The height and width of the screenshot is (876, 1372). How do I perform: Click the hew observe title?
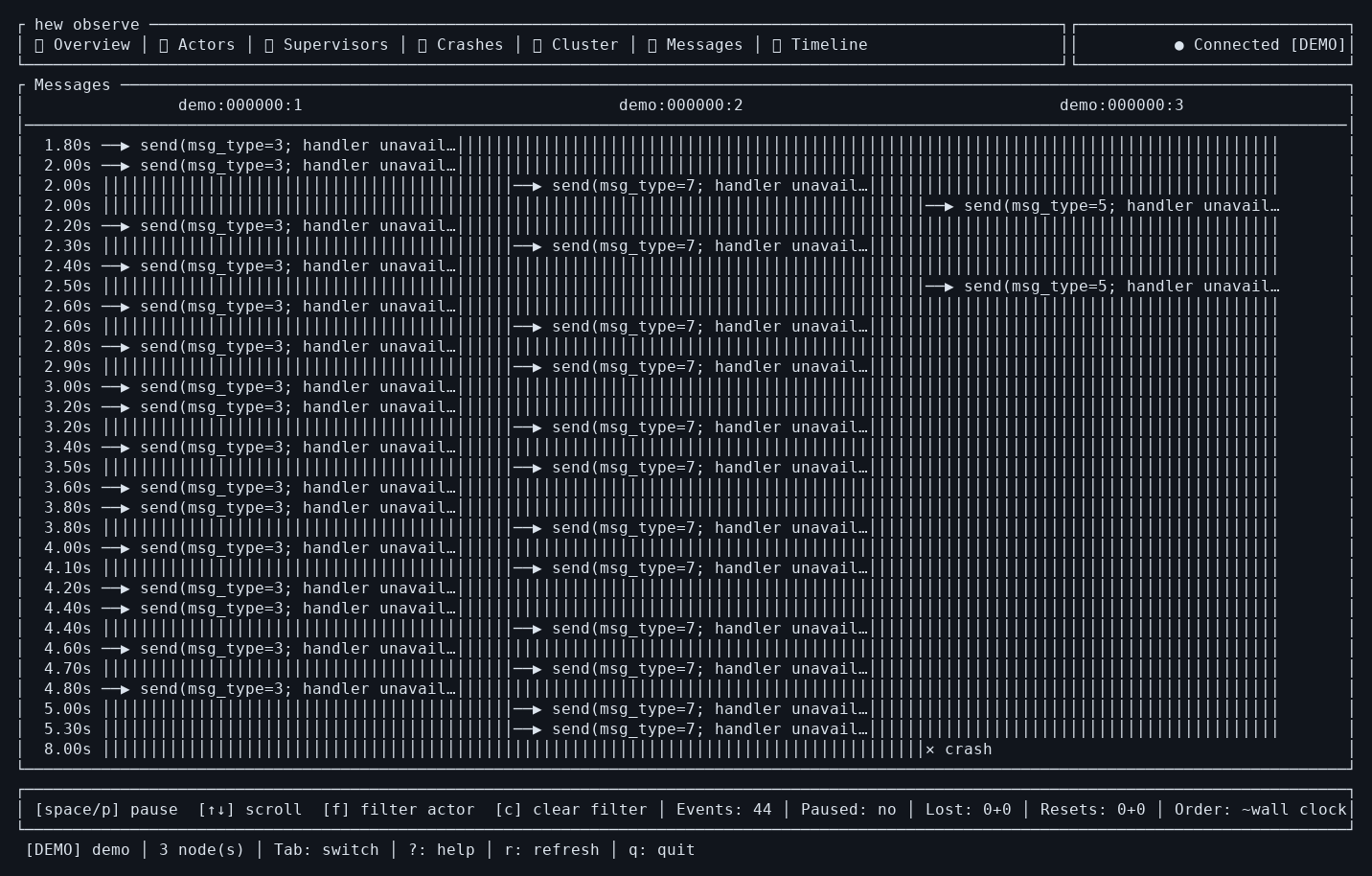[x=87, y=25]
